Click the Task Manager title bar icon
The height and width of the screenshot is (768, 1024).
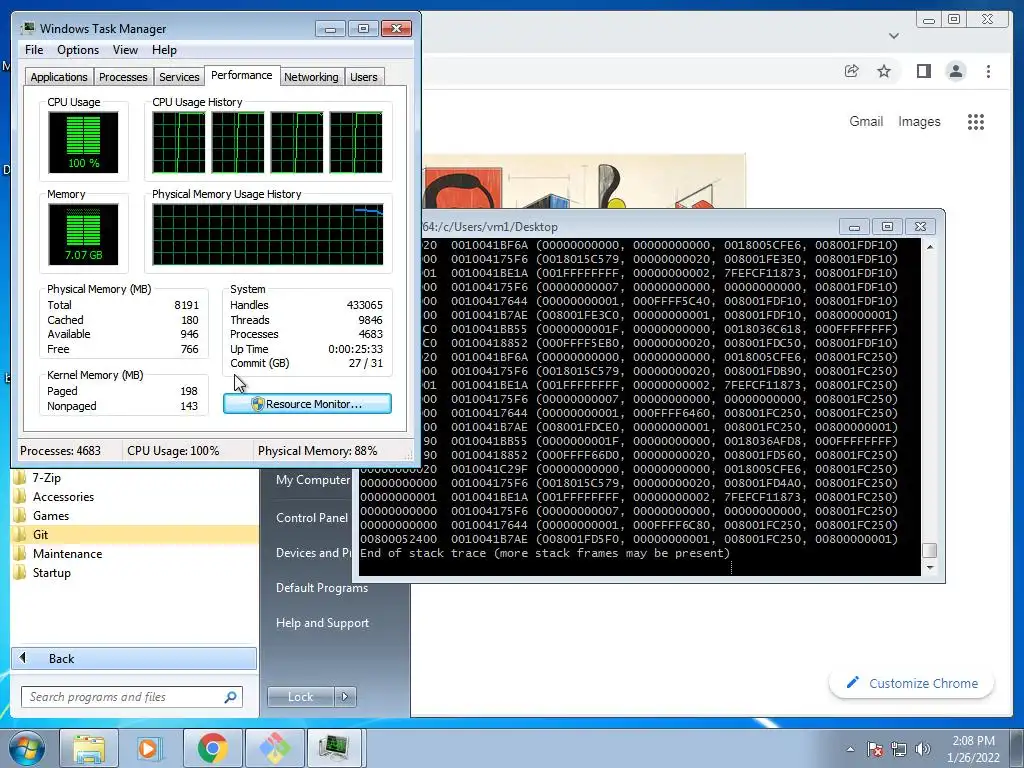click(x=27, y=28)
